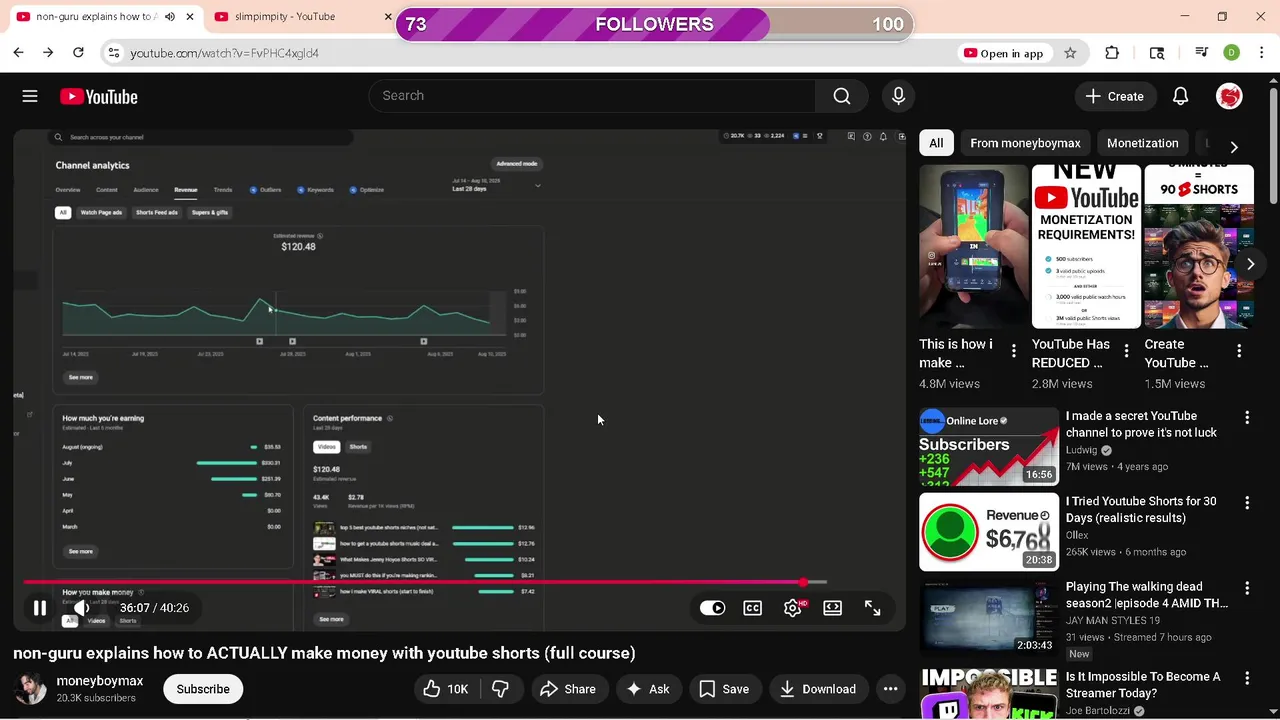Click the Ask button

click(647, 689)
